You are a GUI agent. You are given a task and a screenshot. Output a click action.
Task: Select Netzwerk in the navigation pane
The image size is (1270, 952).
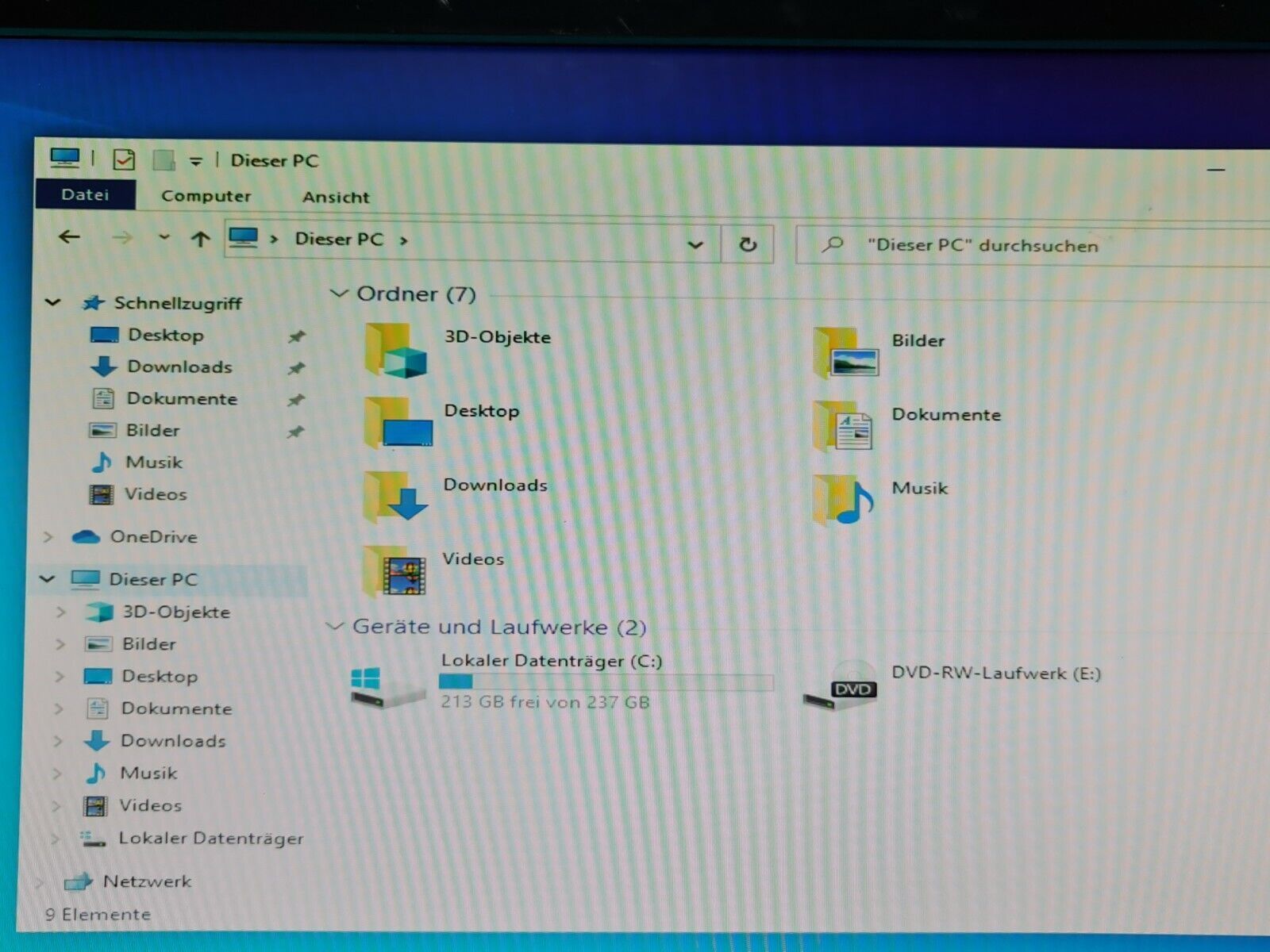point(147,881)
